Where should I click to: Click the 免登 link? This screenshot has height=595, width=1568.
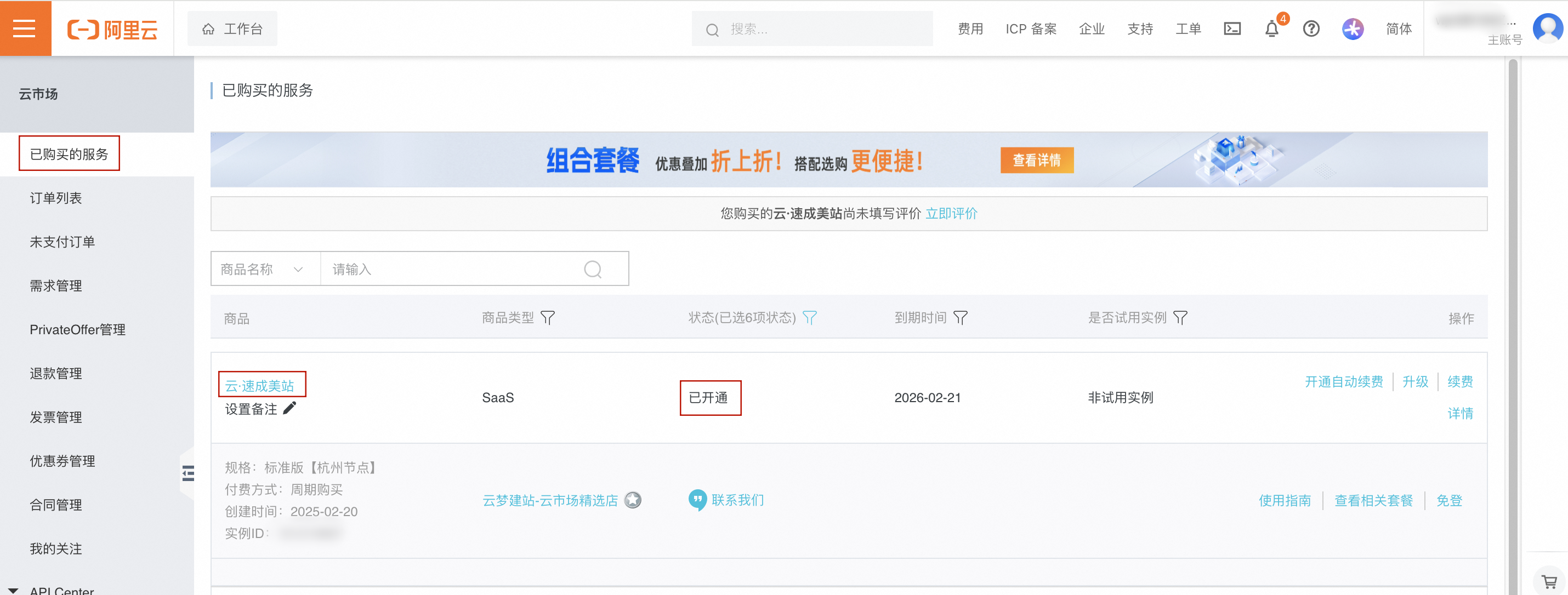click(x=1448, y=500)
